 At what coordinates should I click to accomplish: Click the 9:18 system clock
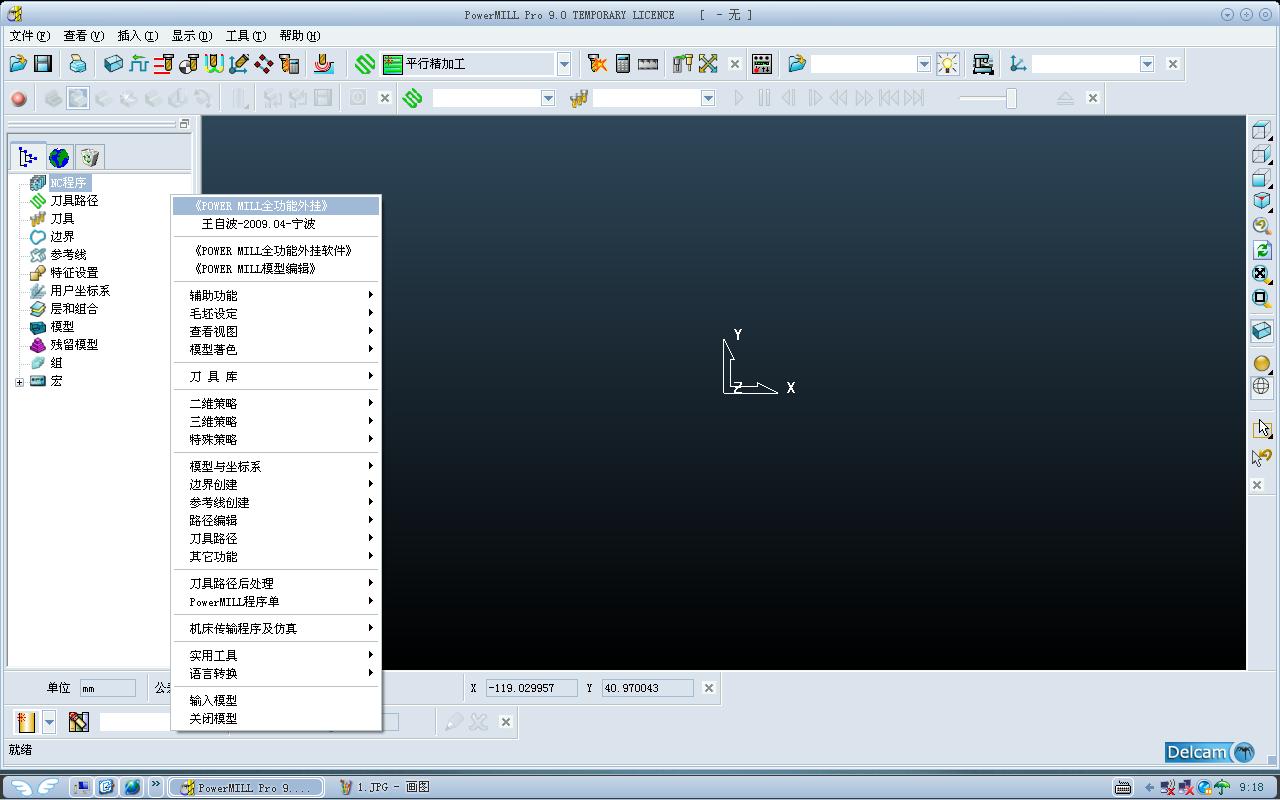(1251, 787)
